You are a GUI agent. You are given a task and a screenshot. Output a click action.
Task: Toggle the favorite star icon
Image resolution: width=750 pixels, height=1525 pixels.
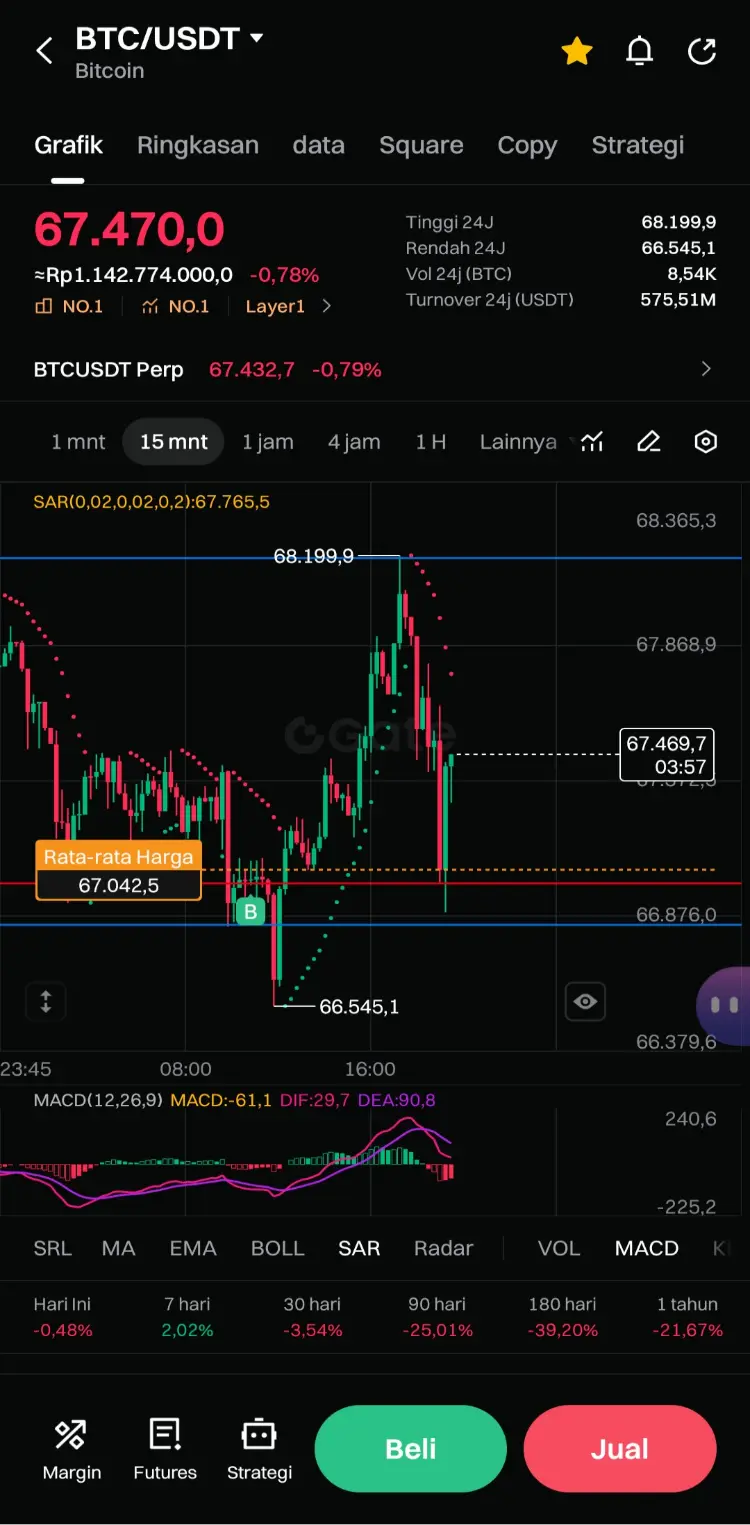point(577,51)
